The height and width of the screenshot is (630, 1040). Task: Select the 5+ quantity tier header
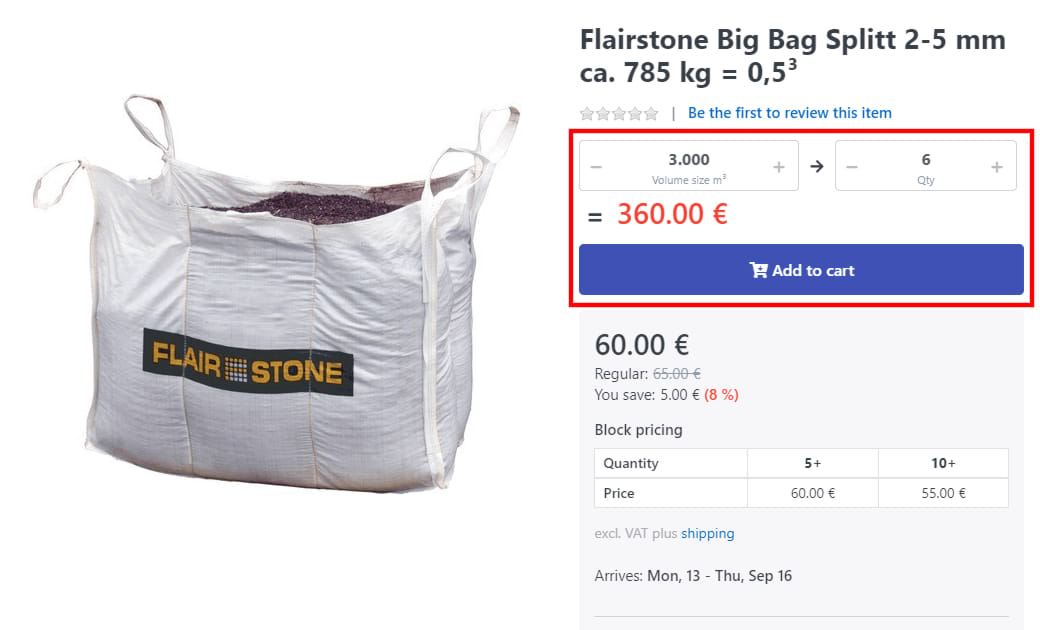(812, 463)
